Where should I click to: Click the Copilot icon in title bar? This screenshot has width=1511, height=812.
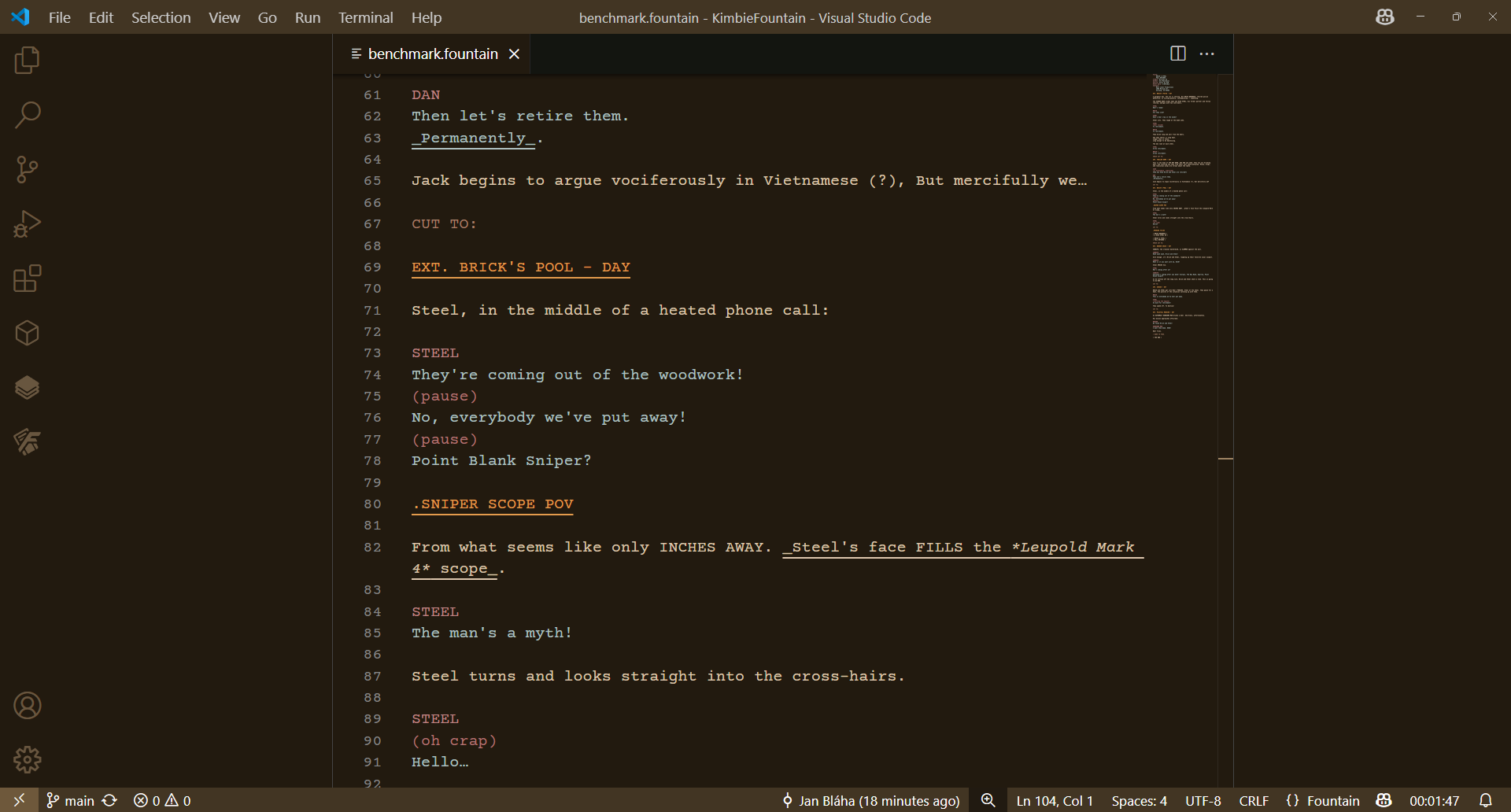pos(1385,17)
